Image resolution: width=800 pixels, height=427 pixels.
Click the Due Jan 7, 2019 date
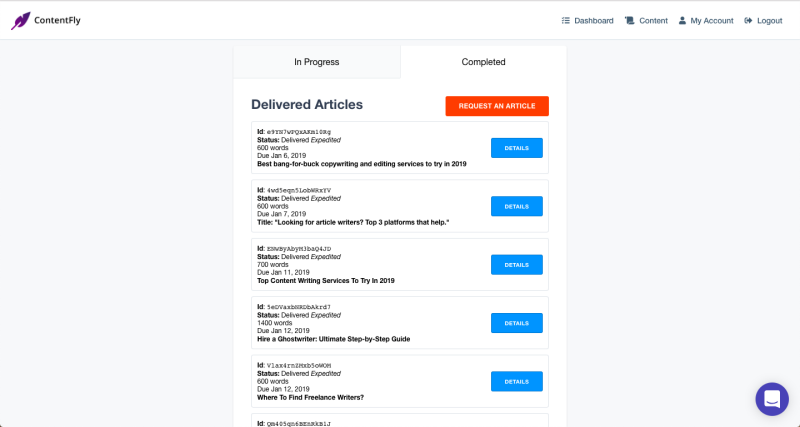tap(282, 214)
